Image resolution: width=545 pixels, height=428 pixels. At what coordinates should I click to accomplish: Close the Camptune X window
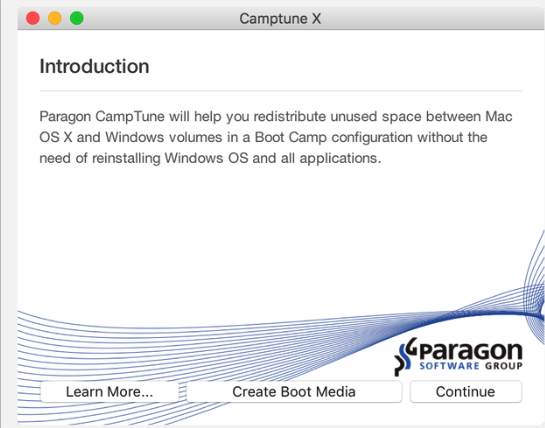click(x=33, y=18)
